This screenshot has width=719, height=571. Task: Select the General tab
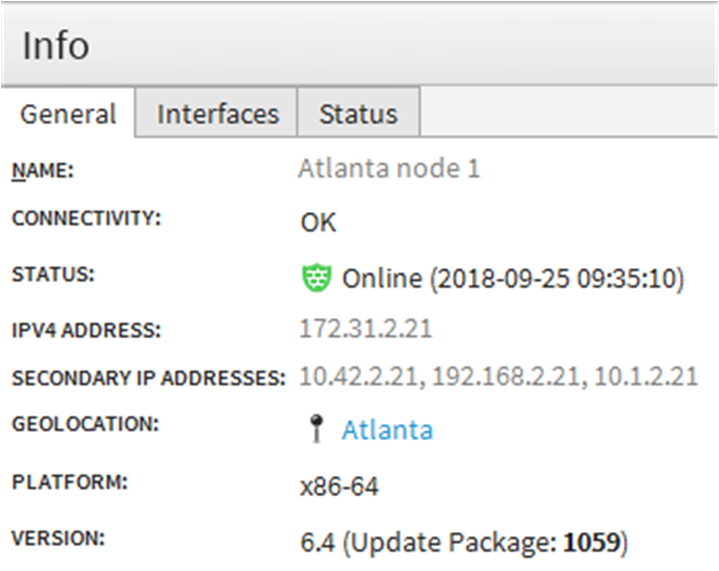point(68,113)
